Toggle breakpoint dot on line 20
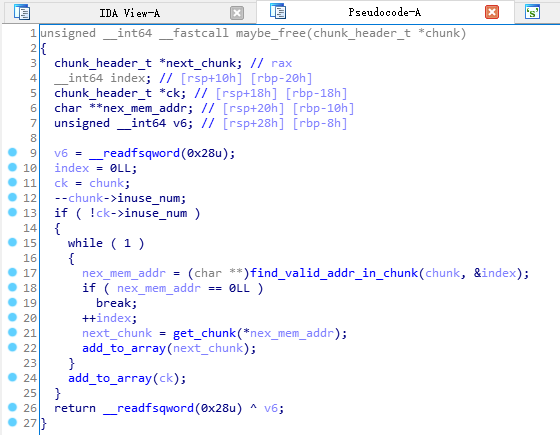 click(x=12, y=318)
